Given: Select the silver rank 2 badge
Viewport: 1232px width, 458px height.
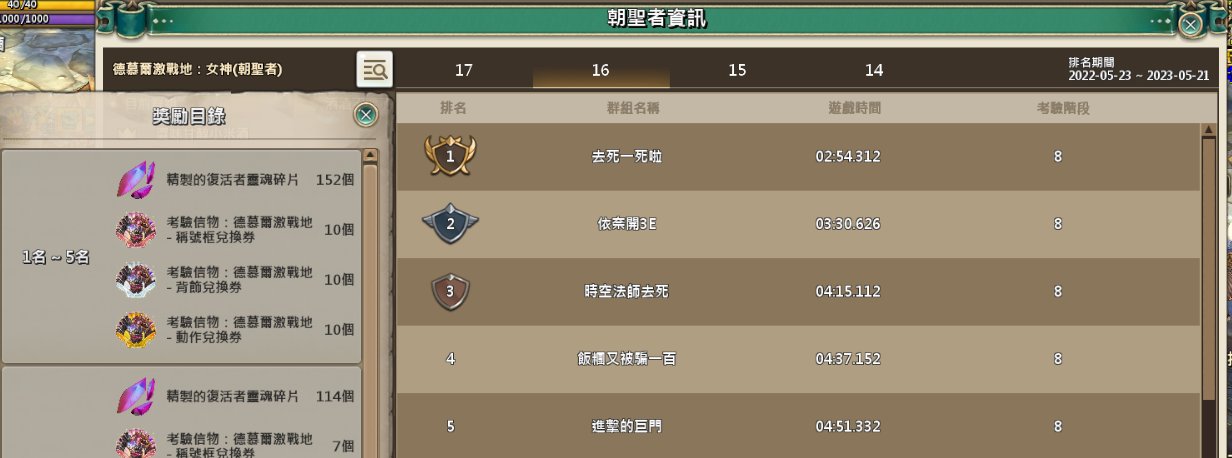Looking at the screenshot, I should 450,224.
